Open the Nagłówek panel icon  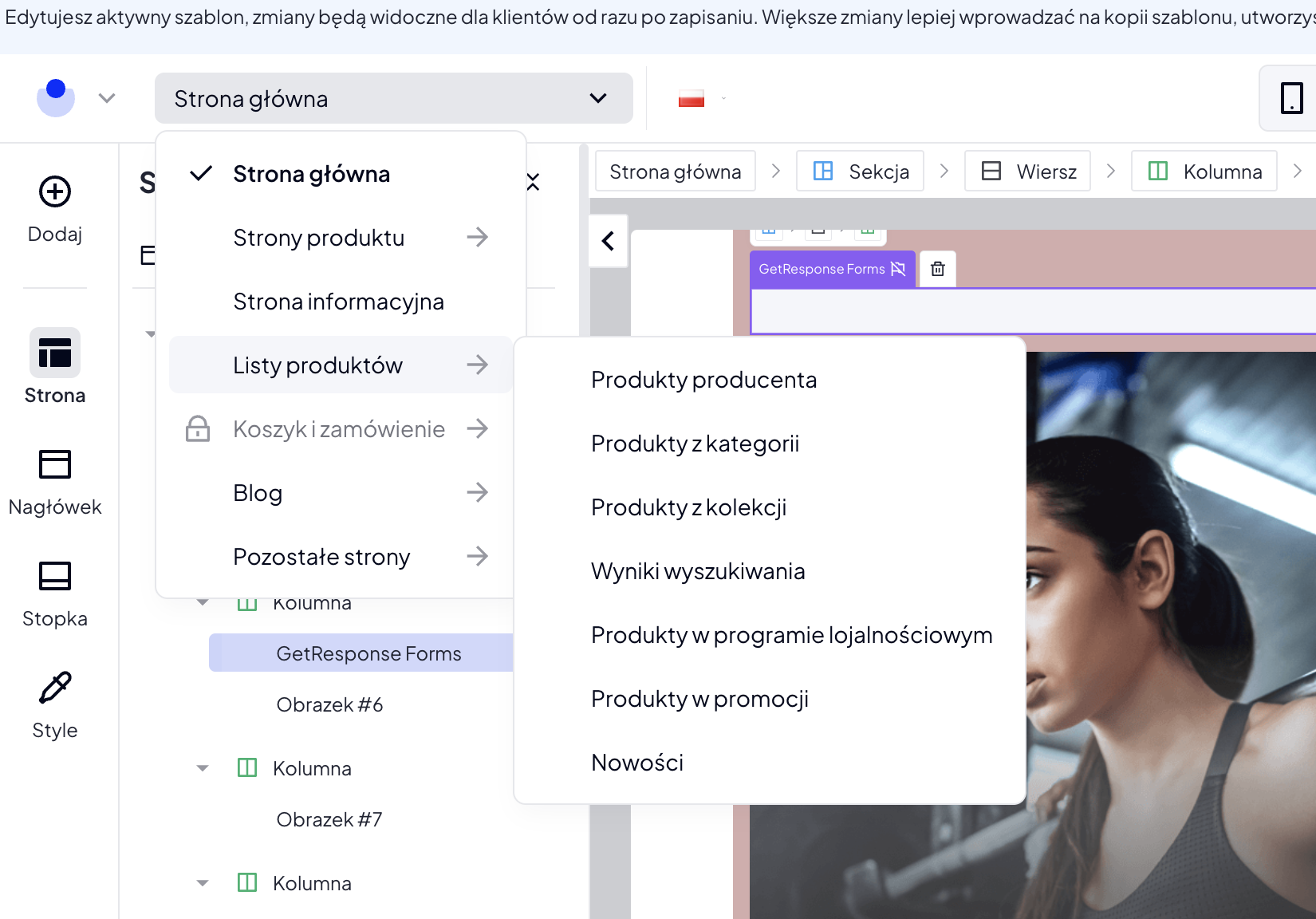click(55, 464)
